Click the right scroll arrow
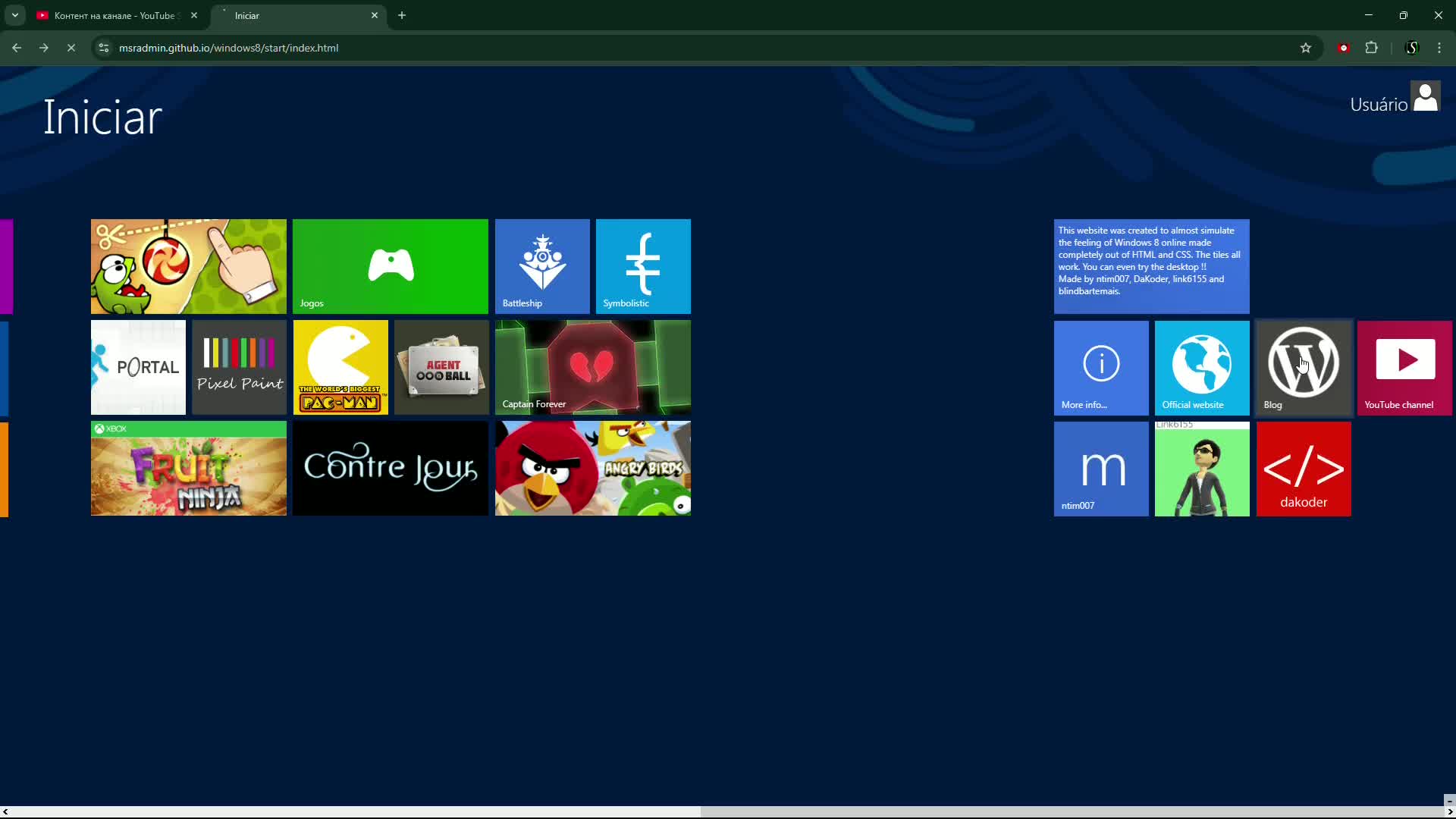 (1450, 811)
